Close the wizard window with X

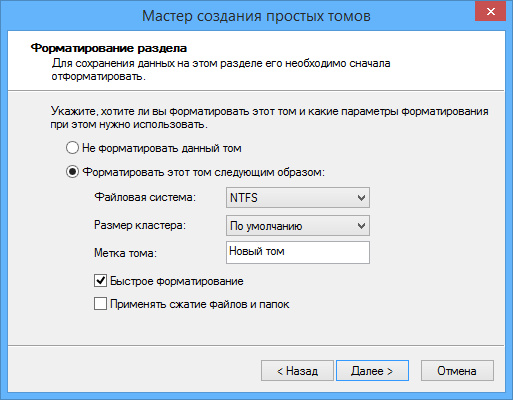pyautogui.click(x=491, y=12)
